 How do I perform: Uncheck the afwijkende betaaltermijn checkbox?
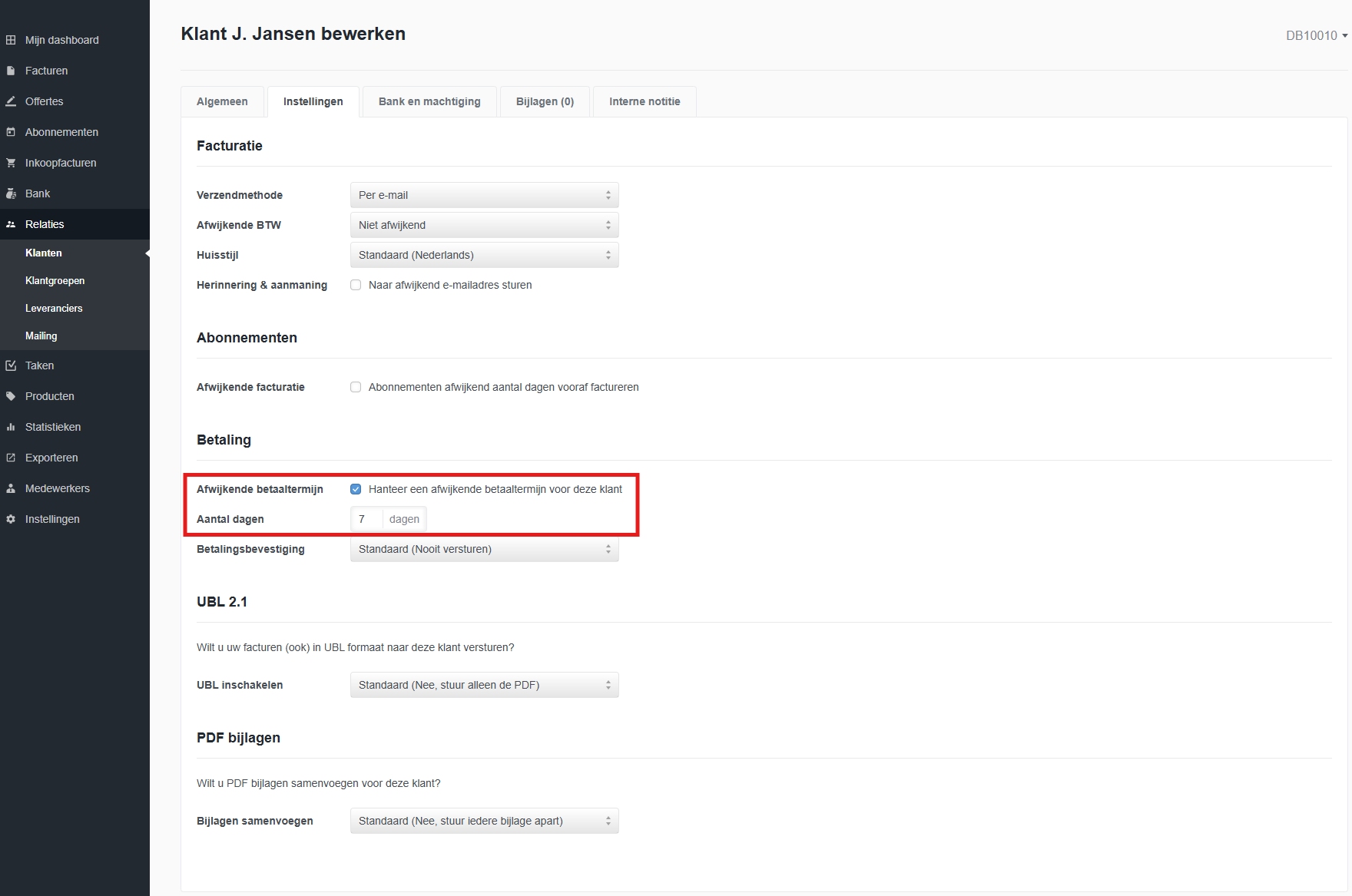(x=356, y=489)
